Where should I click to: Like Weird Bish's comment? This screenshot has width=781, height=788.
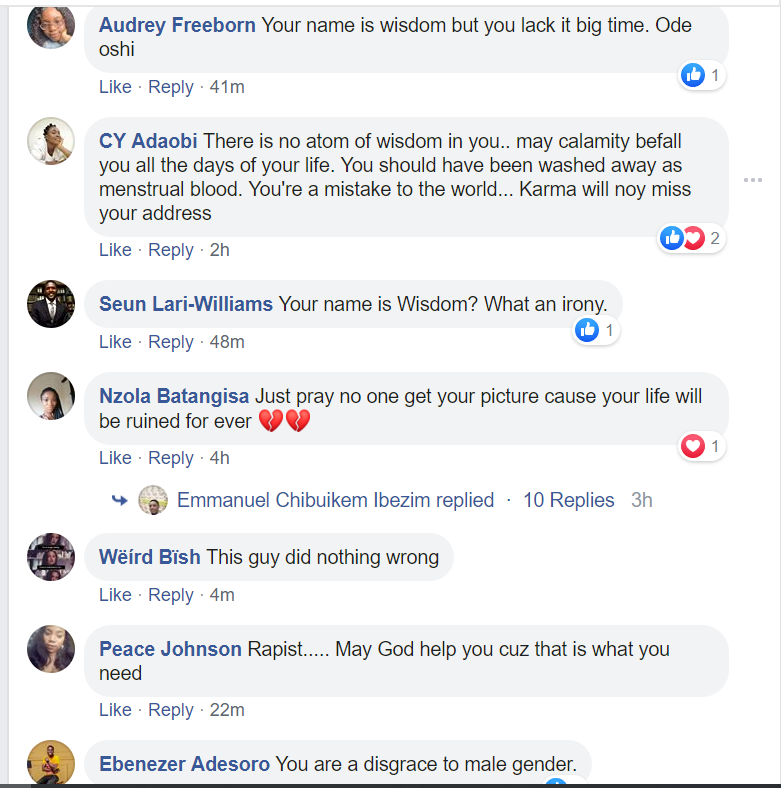(x=115, y=595)
